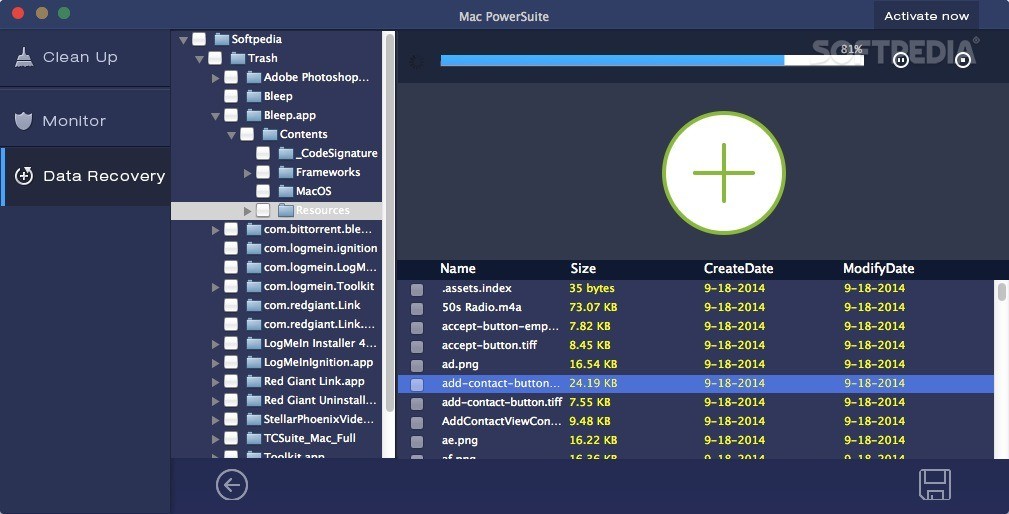The width and height of the screenshot is (1009, 514).
Task: Sort by ModifyDate column header
Action: (x=878, y=268)
